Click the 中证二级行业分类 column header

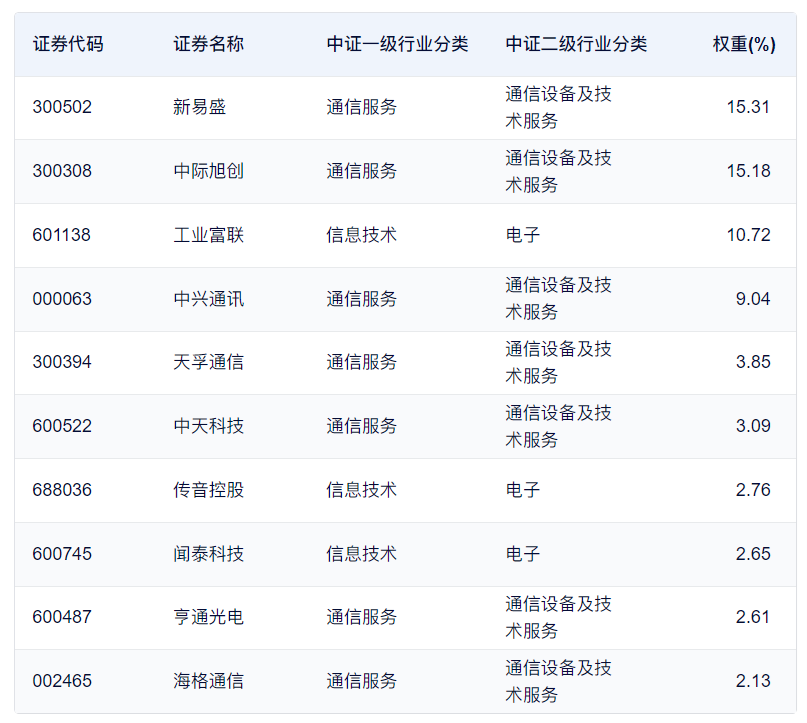coord(576,44)
